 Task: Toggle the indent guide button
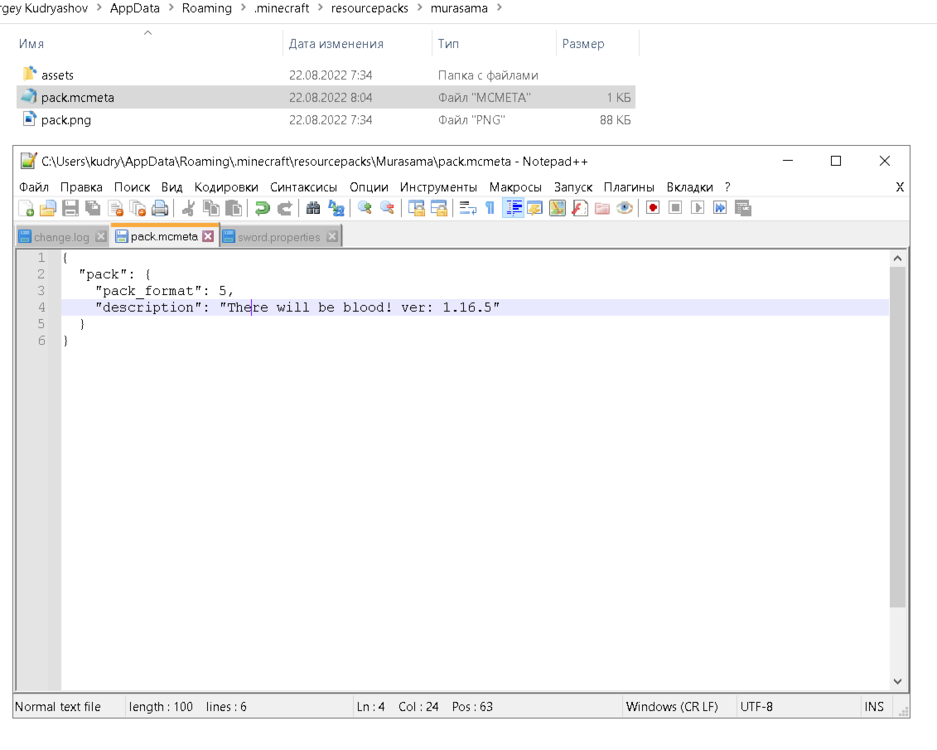513,208
